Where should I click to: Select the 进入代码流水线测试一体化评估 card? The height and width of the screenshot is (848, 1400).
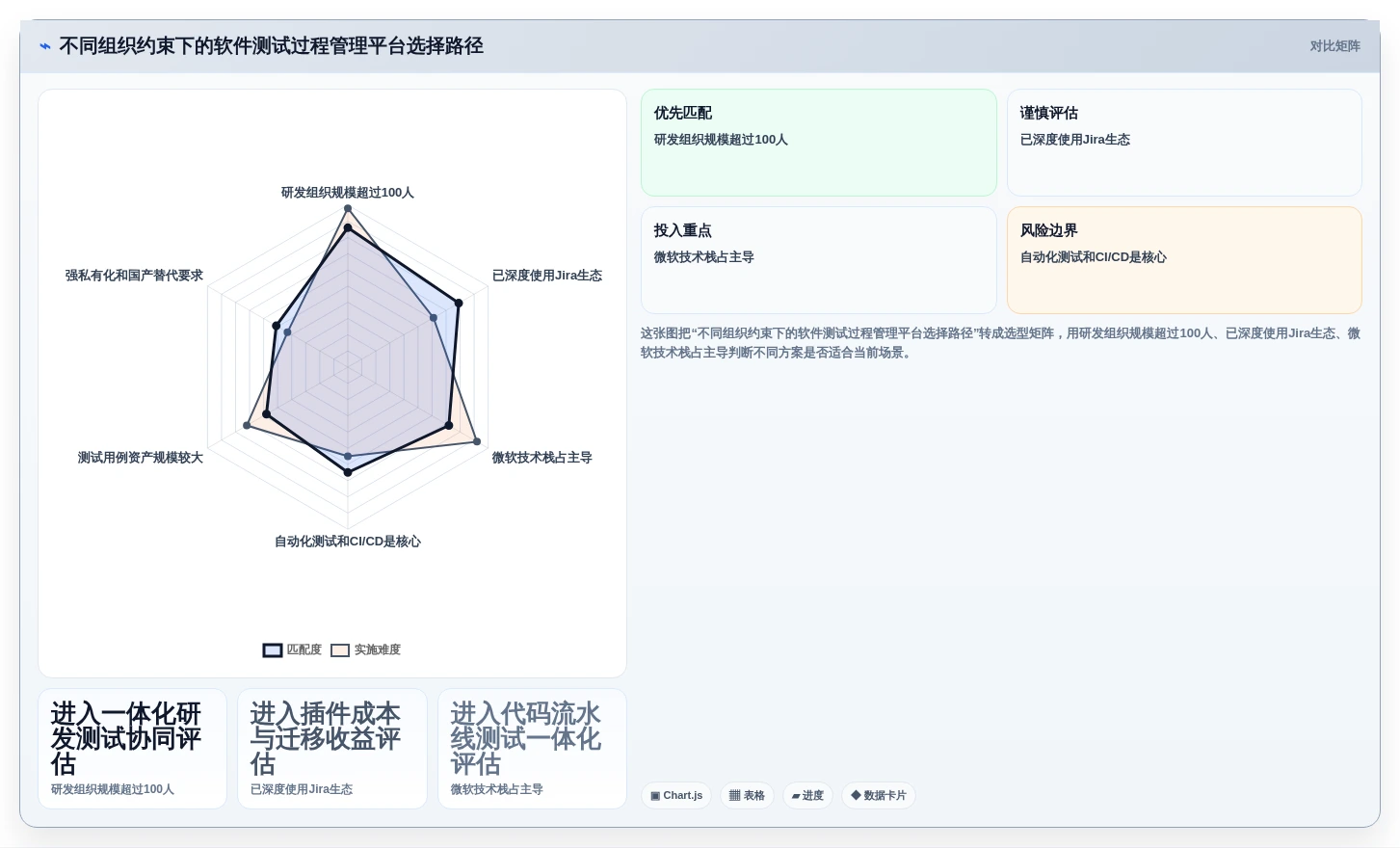tap(532, 749)
